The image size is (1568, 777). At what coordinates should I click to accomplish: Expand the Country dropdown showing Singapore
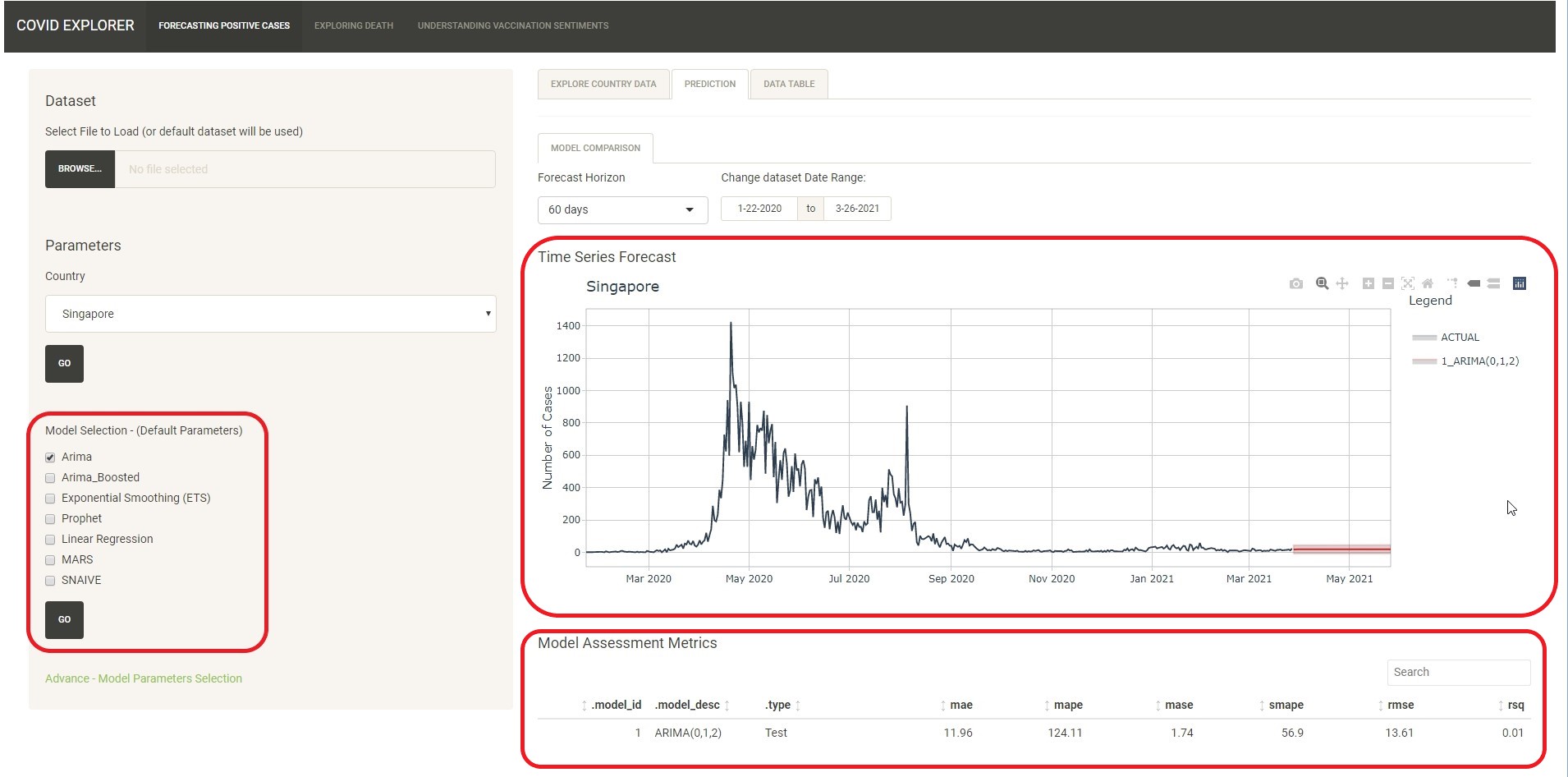[x=270, y=314]
